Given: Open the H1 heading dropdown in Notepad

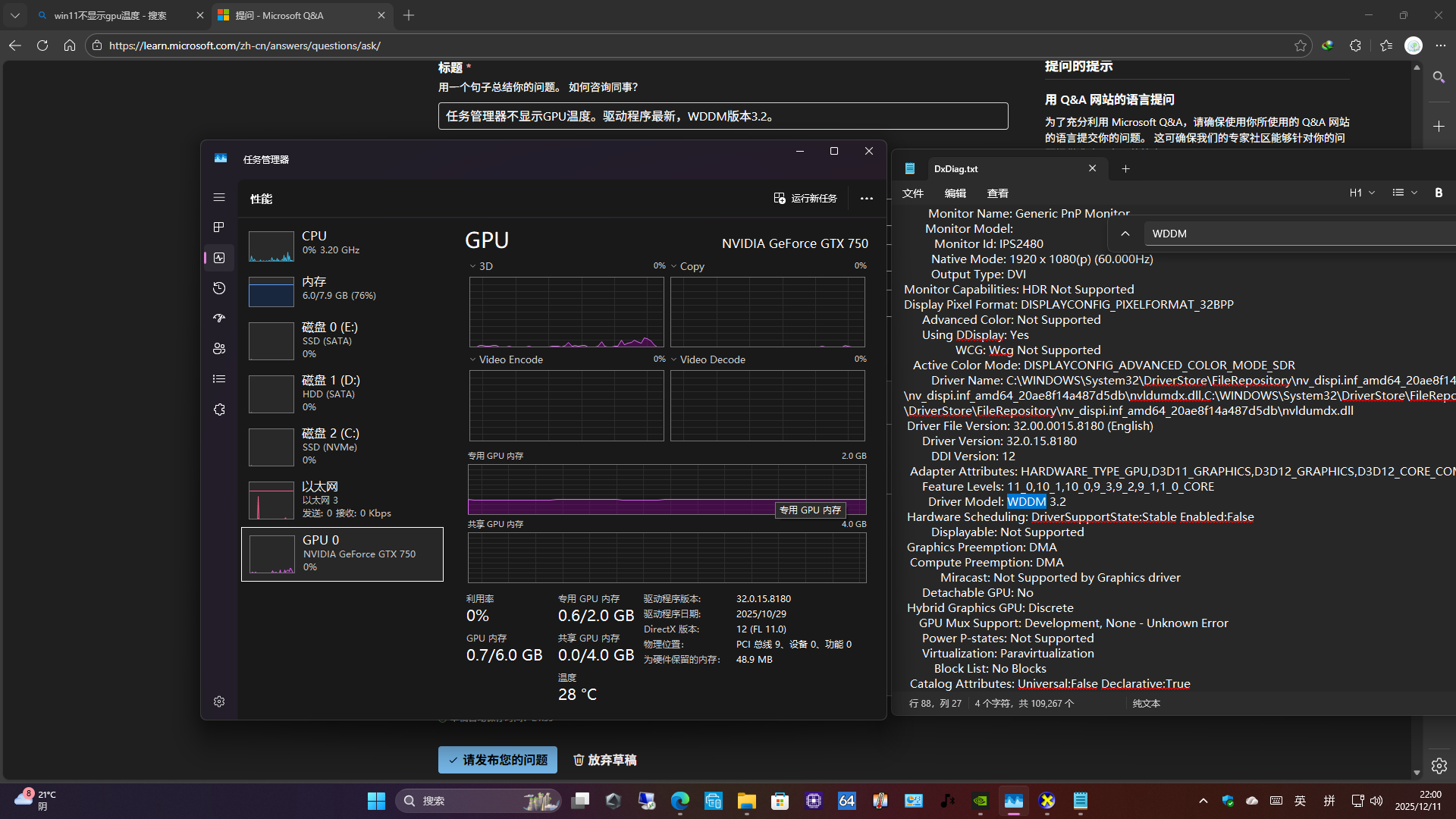Looking at the screenshot, I should coord(1362,193).
